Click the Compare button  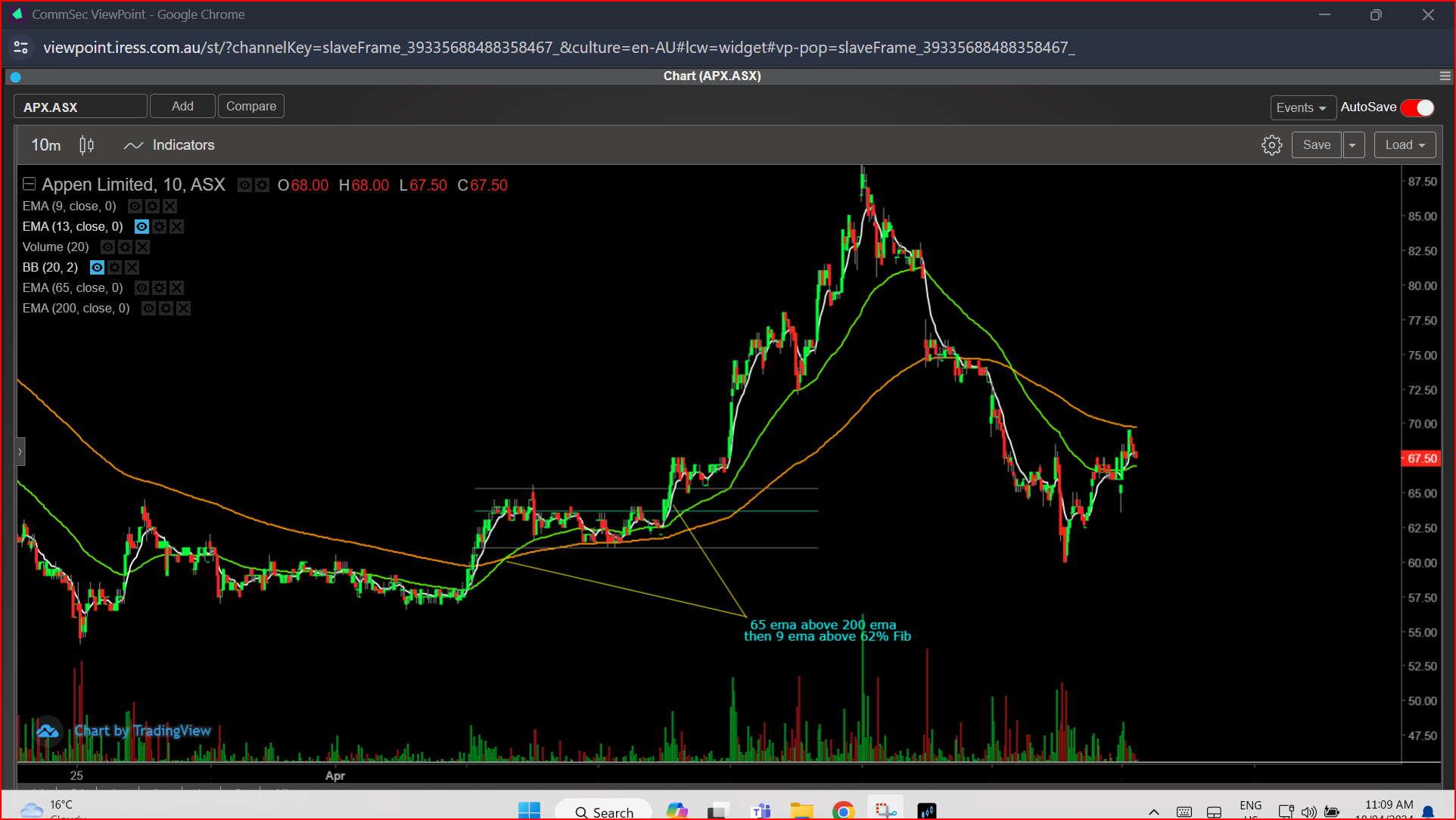click(x=250, y=106)
